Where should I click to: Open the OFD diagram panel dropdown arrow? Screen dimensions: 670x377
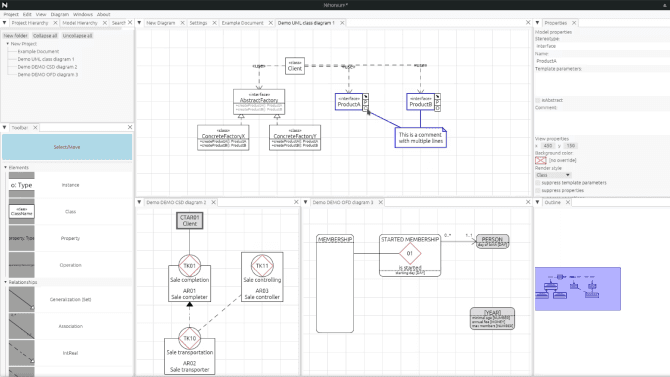(306, 202)
